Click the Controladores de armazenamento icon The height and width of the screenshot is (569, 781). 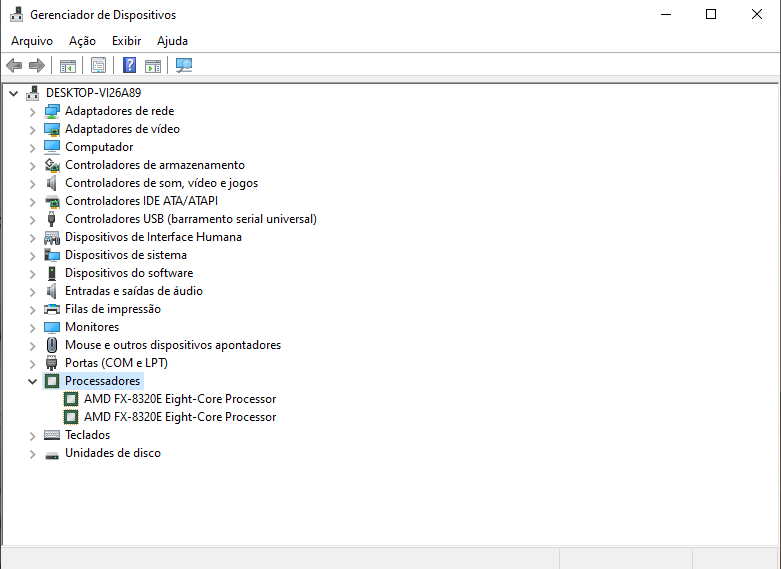52,165
